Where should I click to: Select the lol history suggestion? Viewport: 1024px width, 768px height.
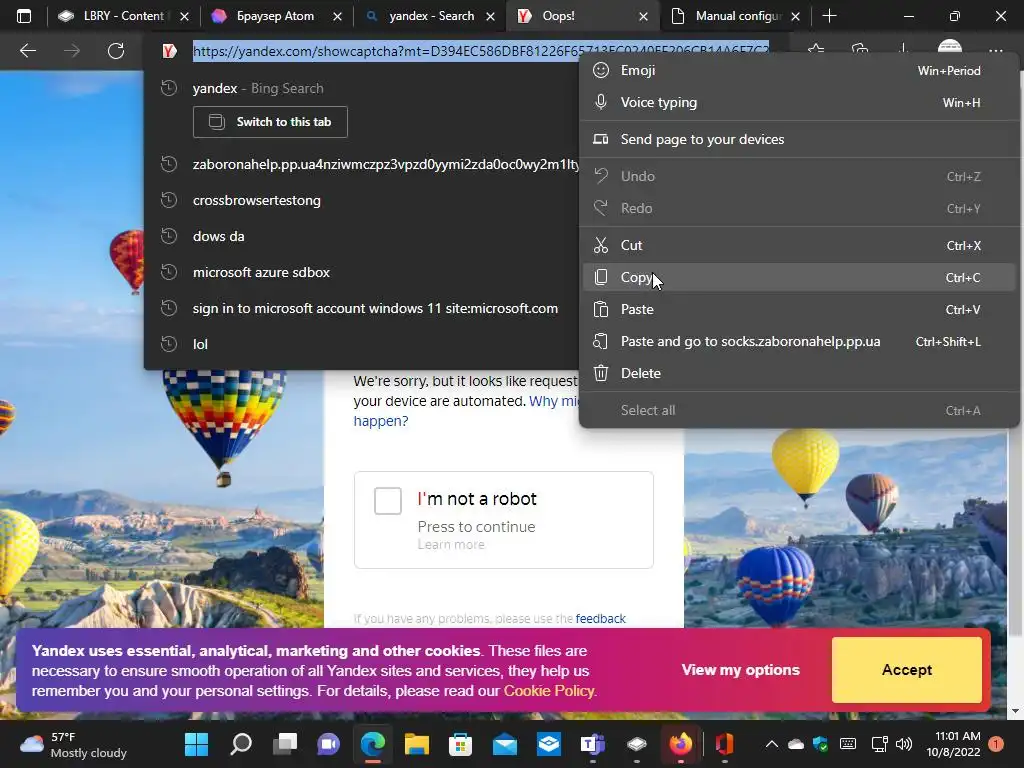(361, 344)
